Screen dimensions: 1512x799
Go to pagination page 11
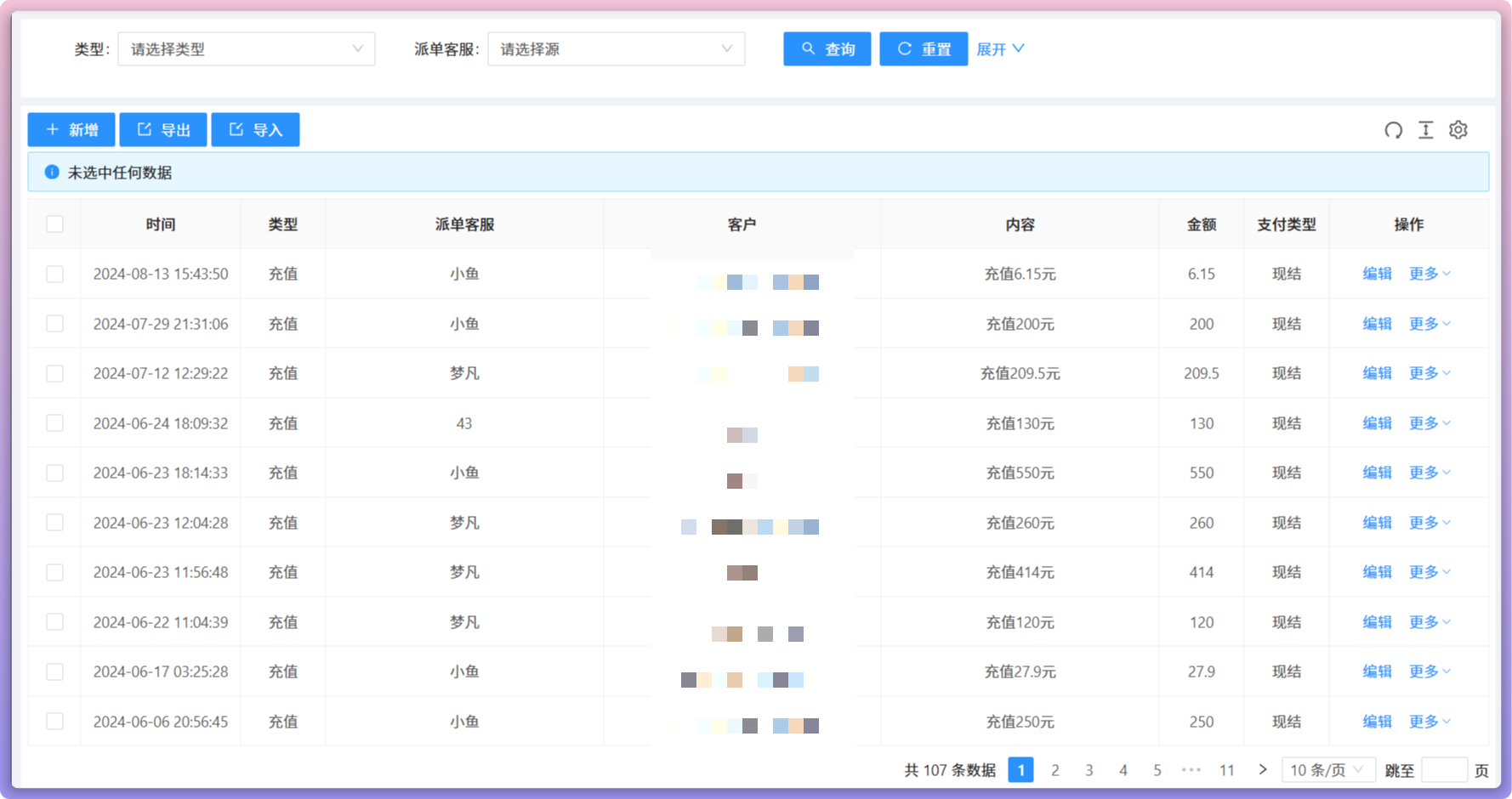pyautogui.click(x=1226, y=770)
